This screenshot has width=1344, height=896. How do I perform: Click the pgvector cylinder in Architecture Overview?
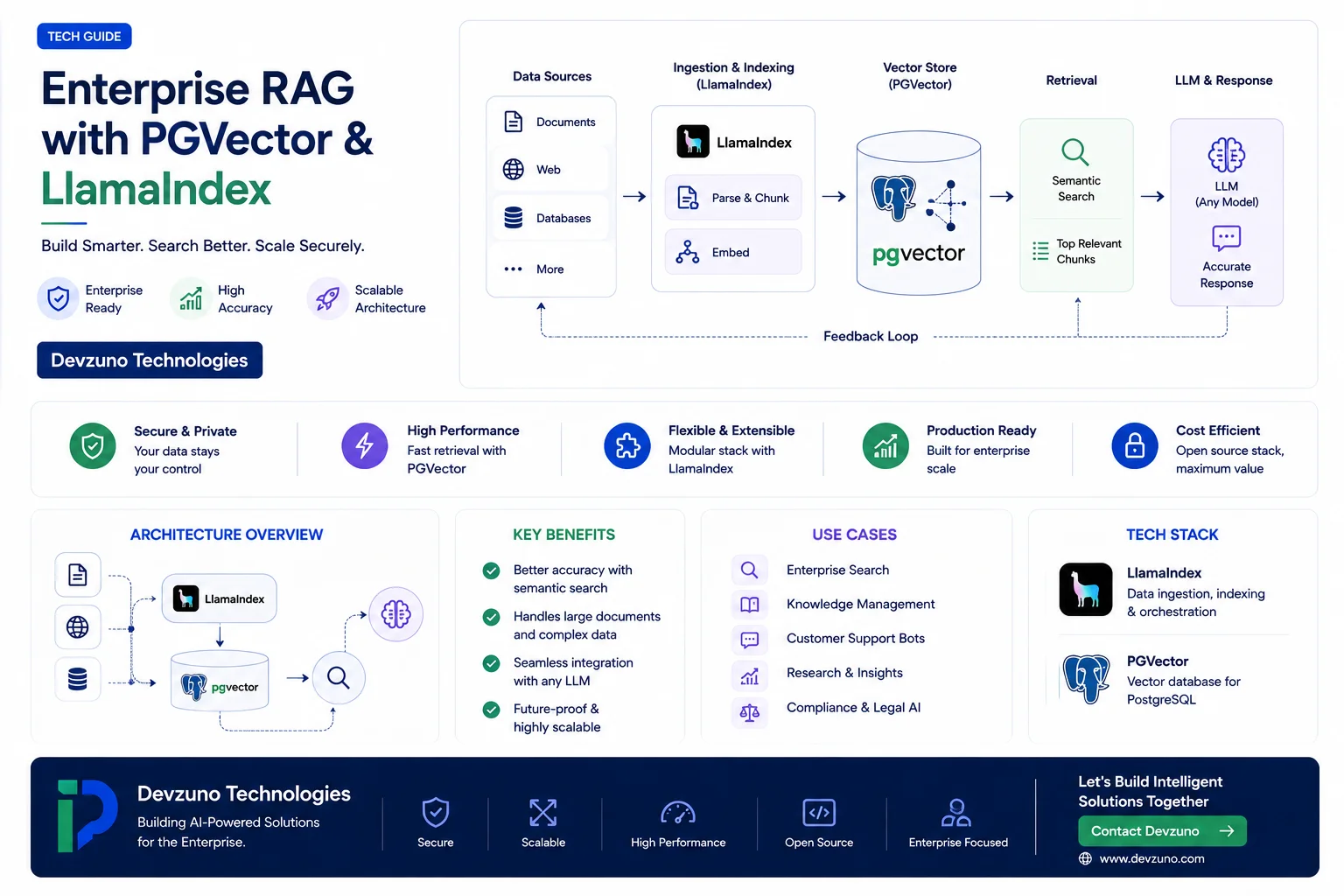[220, 681]
